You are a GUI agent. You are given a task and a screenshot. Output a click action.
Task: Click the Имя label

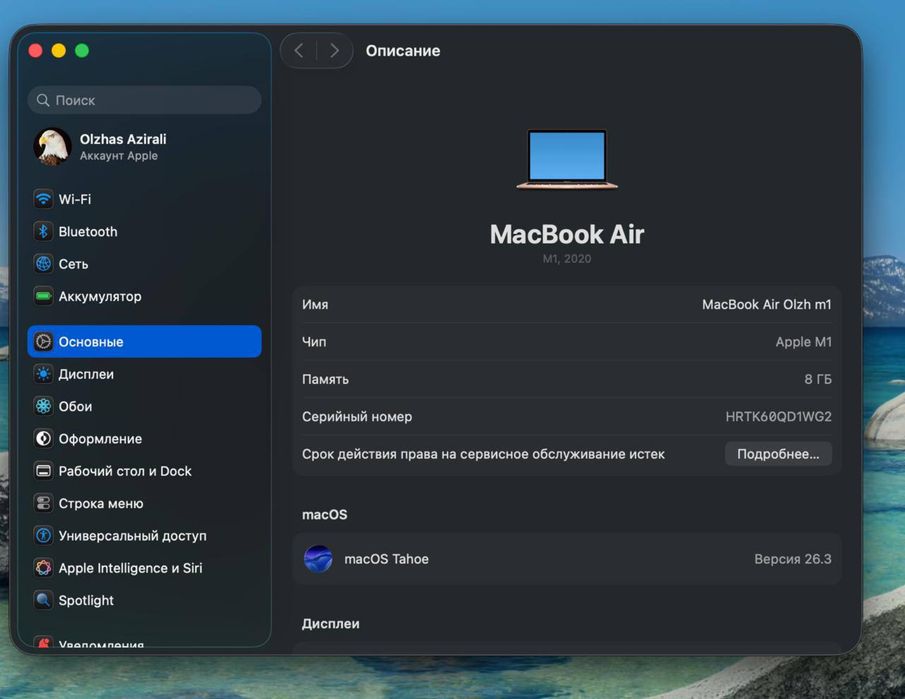click(x=315, y=304)
